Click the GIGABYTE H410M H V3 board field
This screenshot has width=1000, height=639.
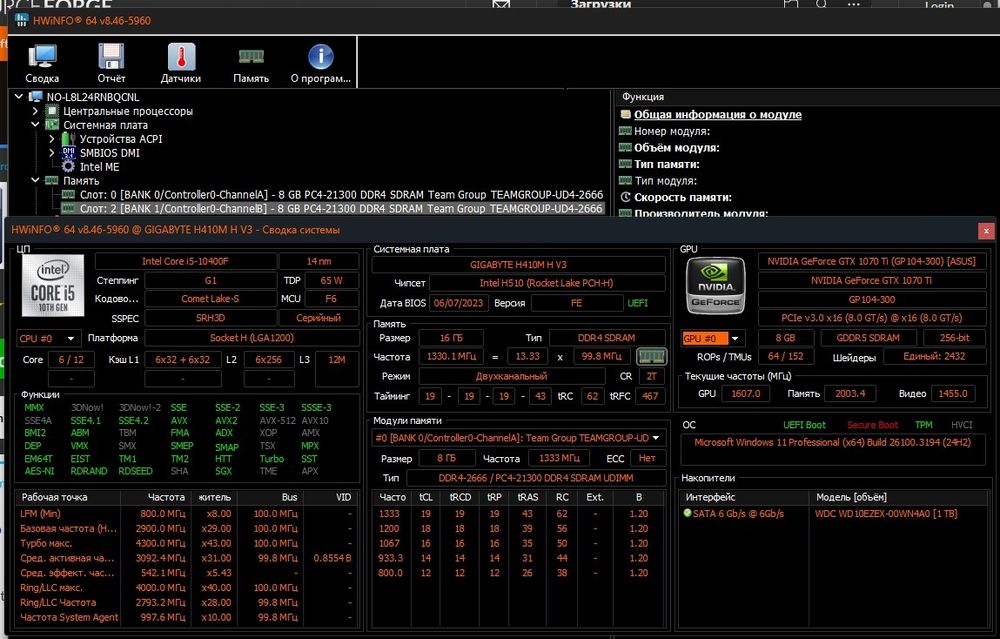point(518,264)
